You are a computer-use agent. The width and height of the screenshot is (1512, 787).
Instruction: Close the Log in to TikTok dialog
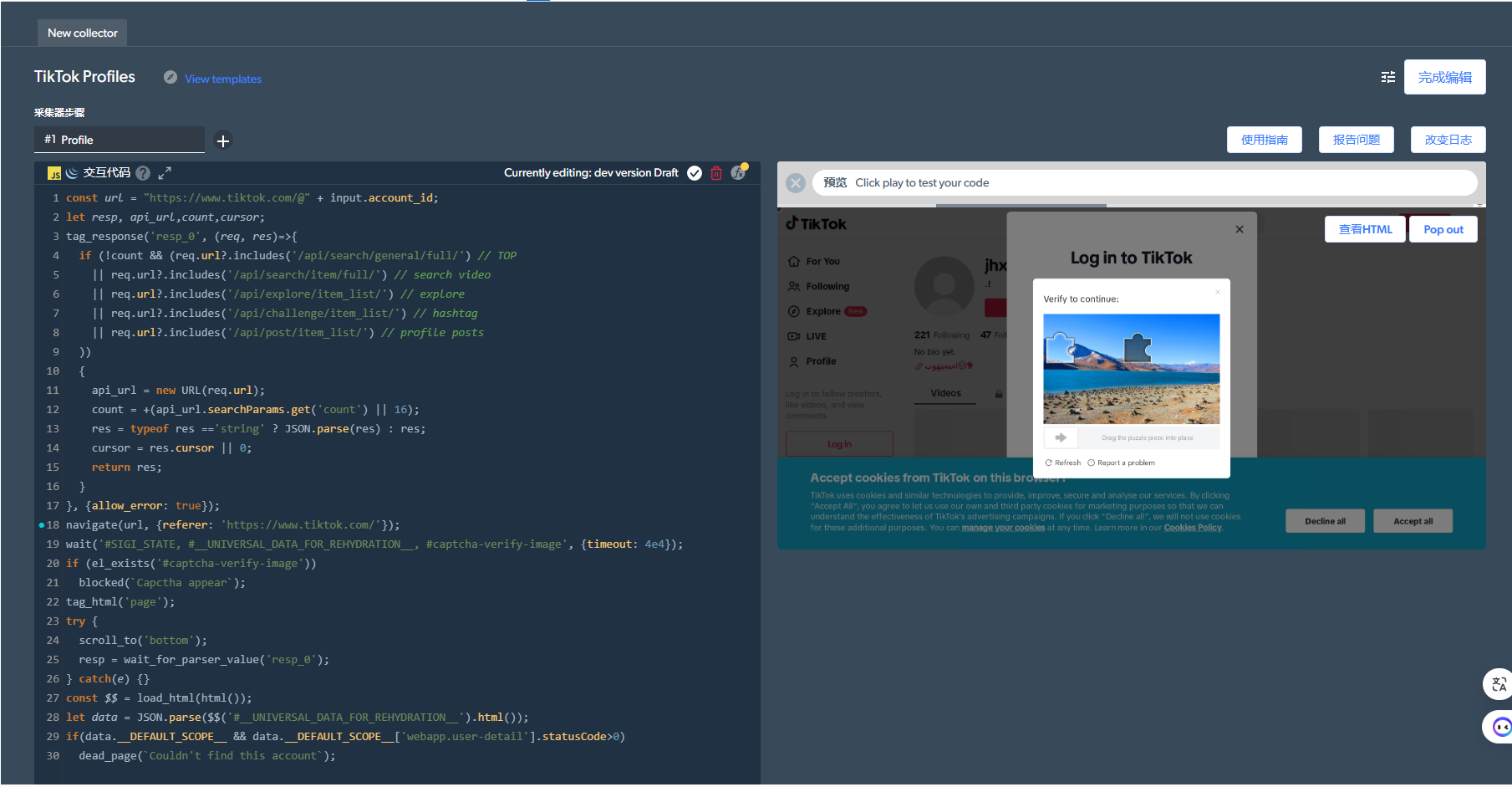tap(1240, 229)
